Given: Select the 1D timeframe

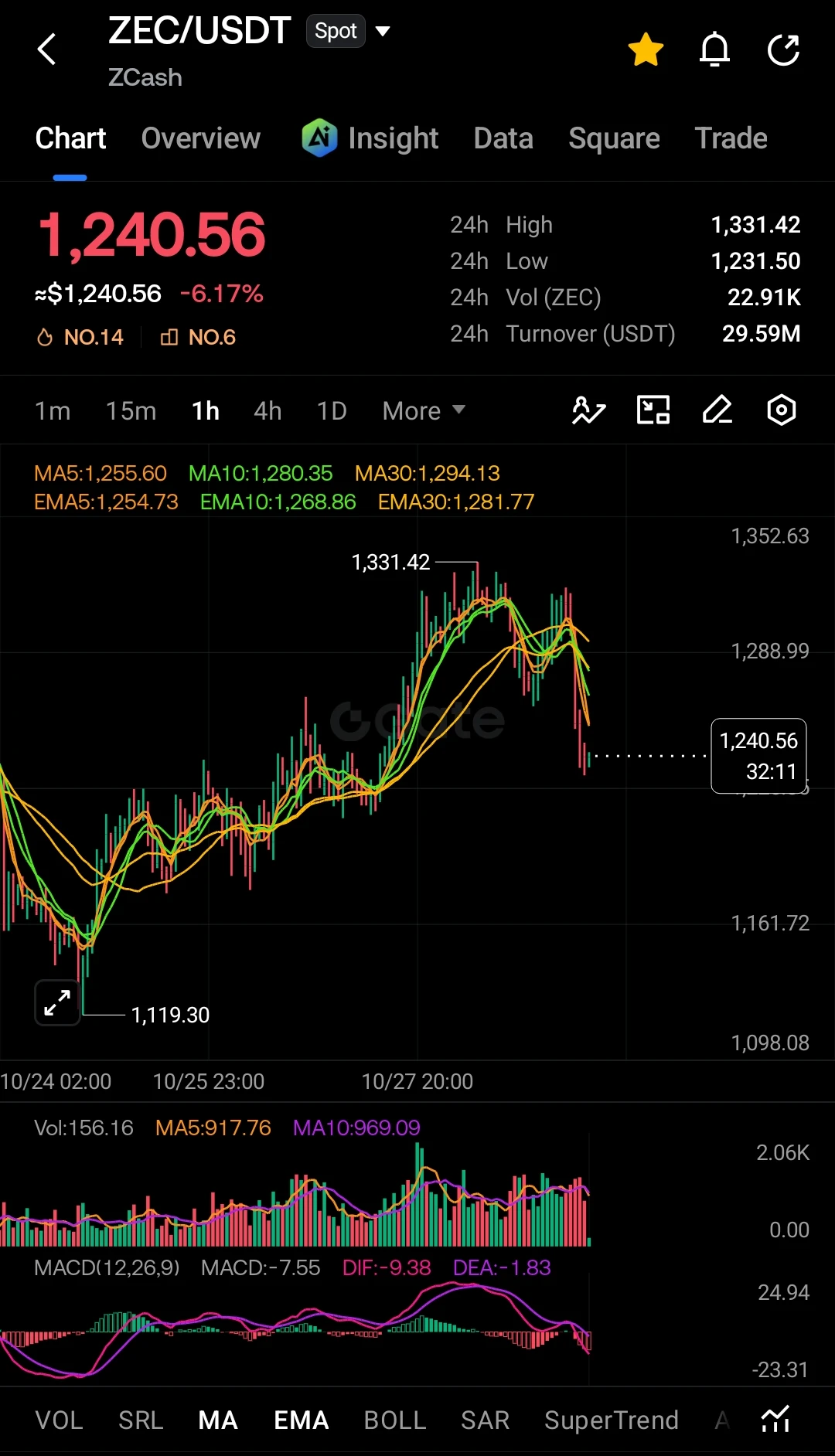Looking at the screenshot, I should pos(332,410).
